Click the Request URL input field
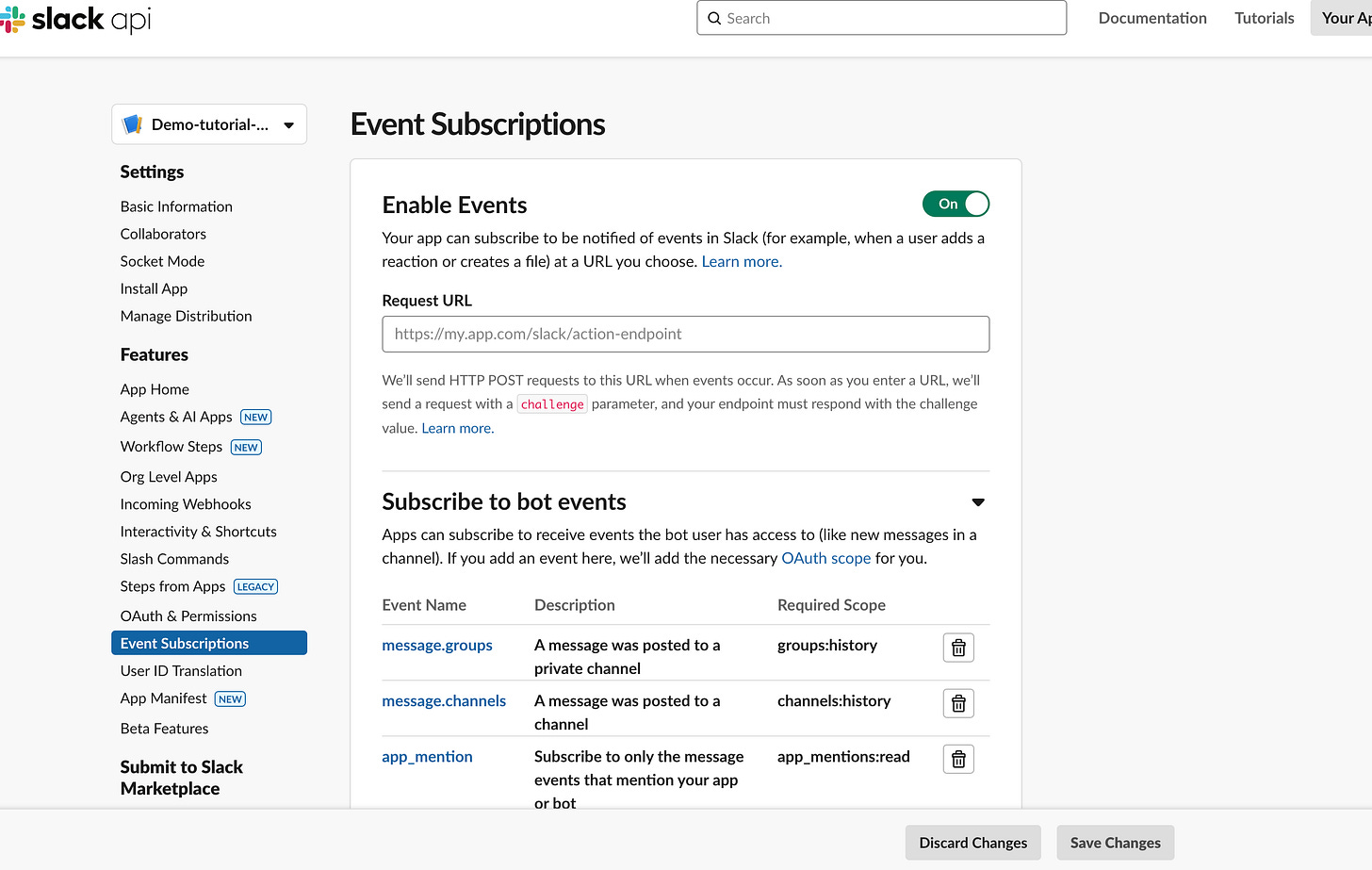The image size is (1372, 870). point(686,334)
